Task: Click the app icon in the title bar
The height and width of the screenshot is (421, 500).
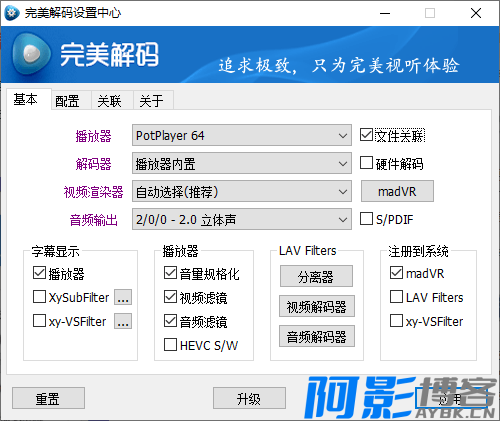Action: [x=12, y=13]
